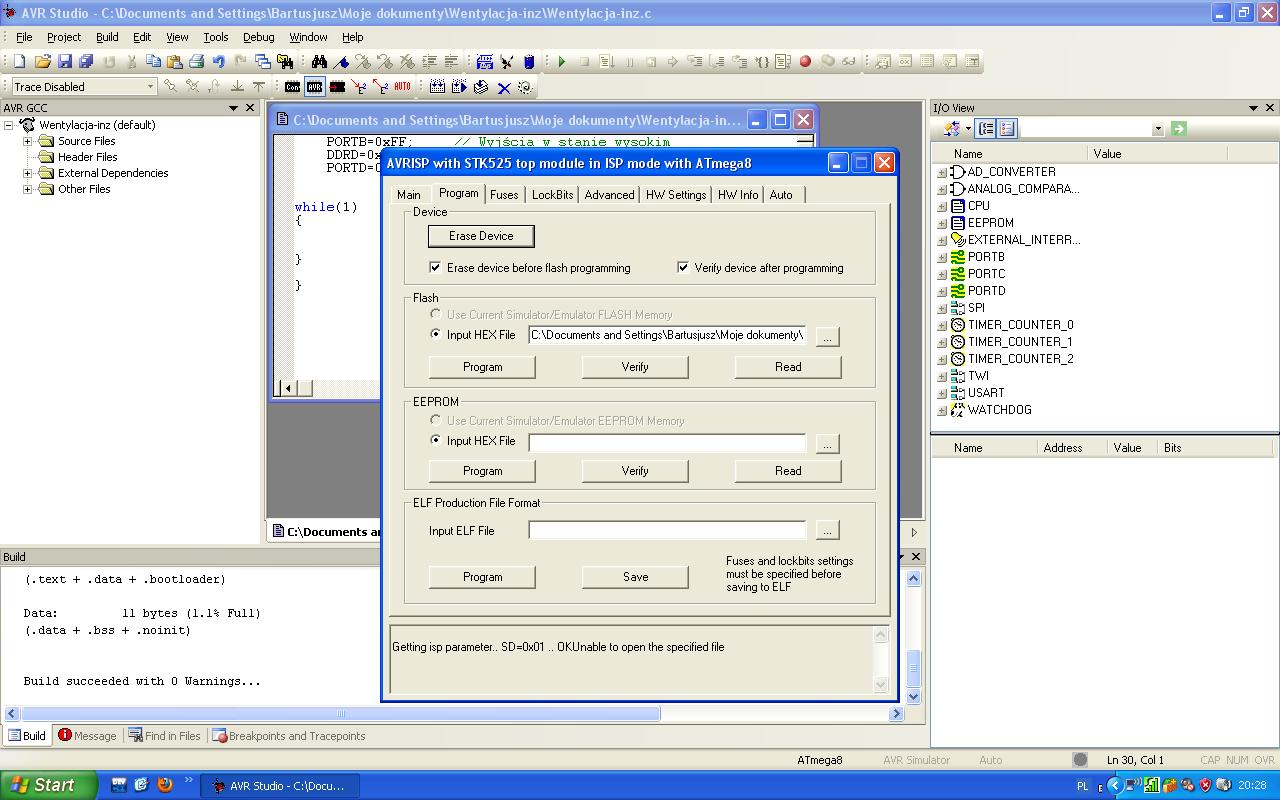The image size is (1280, 800).
Task: Click the AVR programmer dialog icon
Action: coord(315,87)
